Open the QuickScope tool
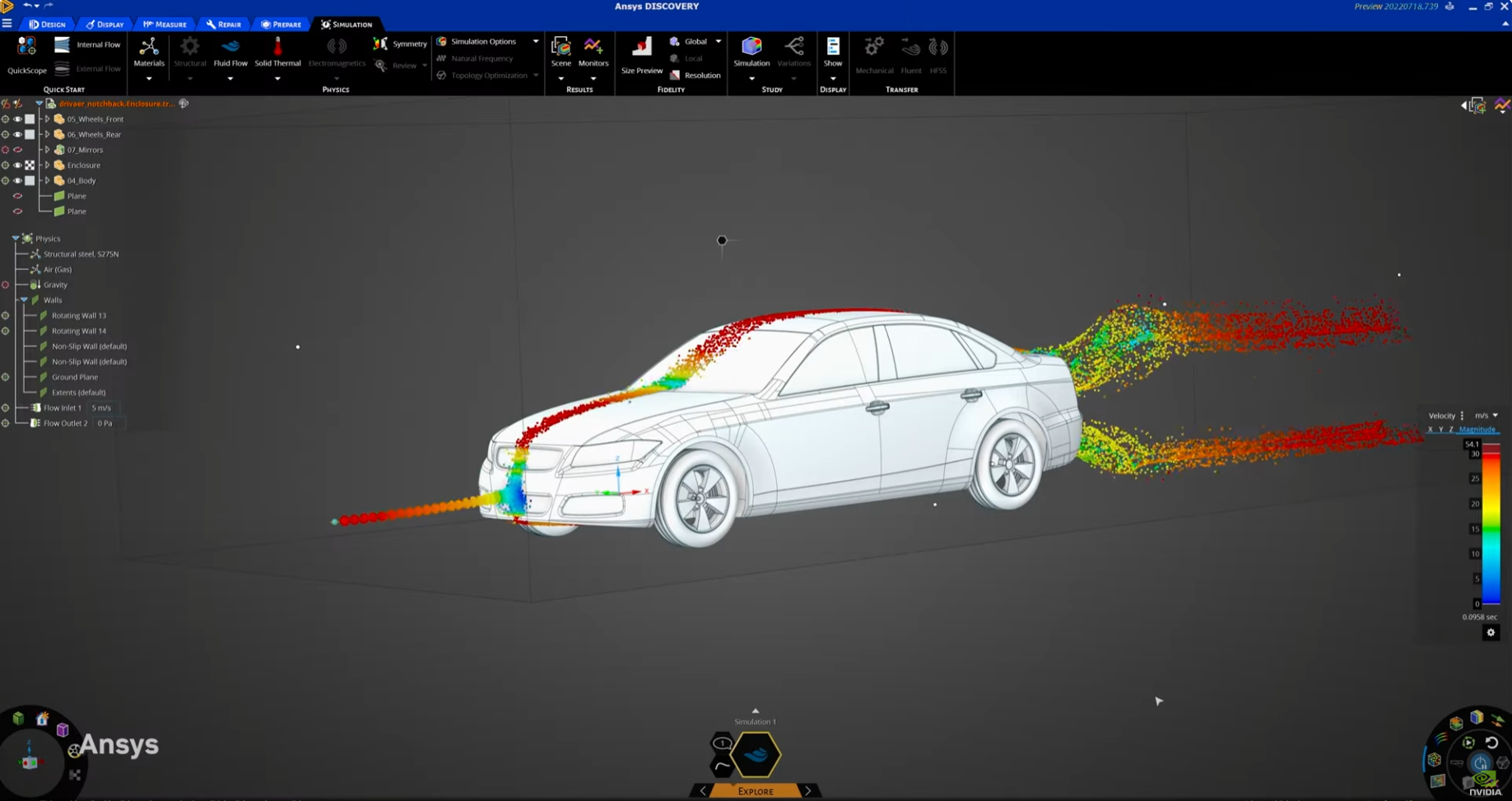Image resolution: width=1512 pixels, height=801 pixels. click(x=26, y=54)
